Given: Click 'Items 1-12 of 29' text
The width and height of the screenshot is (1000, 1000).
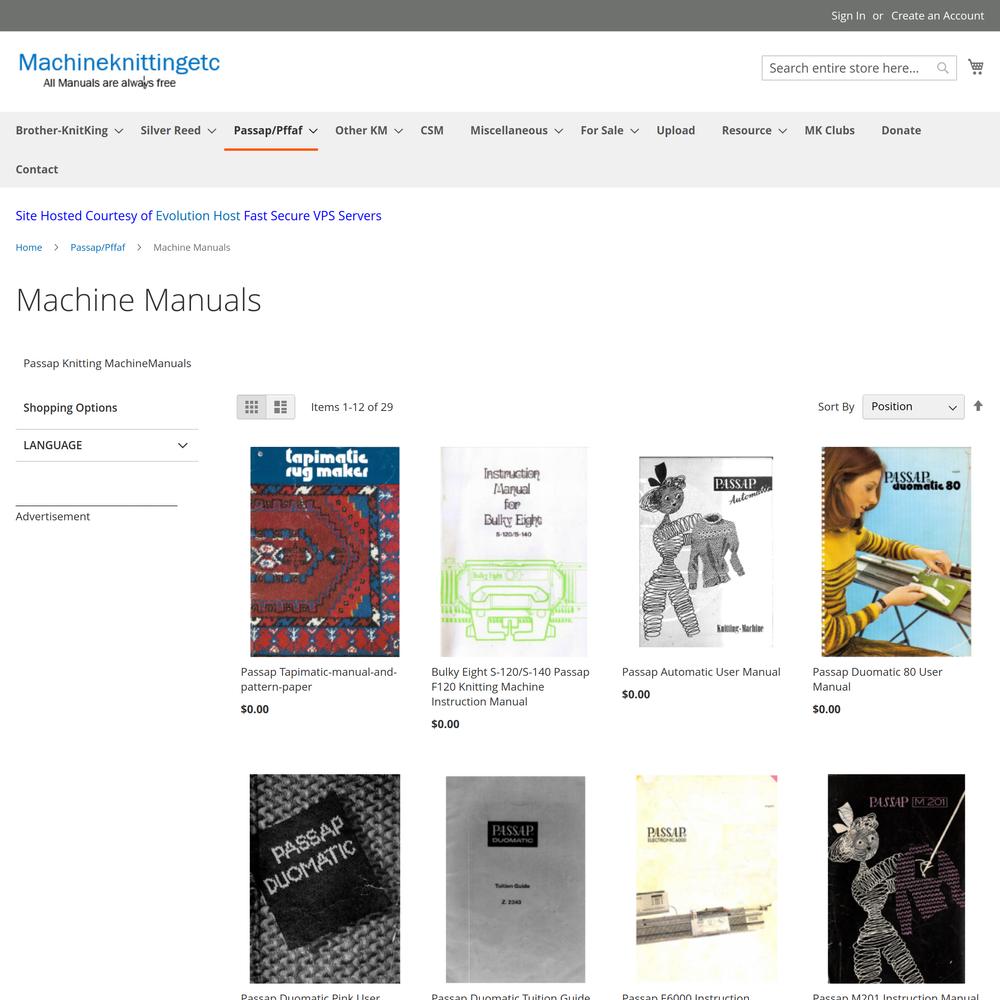Looking at the screenshot, I should coord(352,407).
